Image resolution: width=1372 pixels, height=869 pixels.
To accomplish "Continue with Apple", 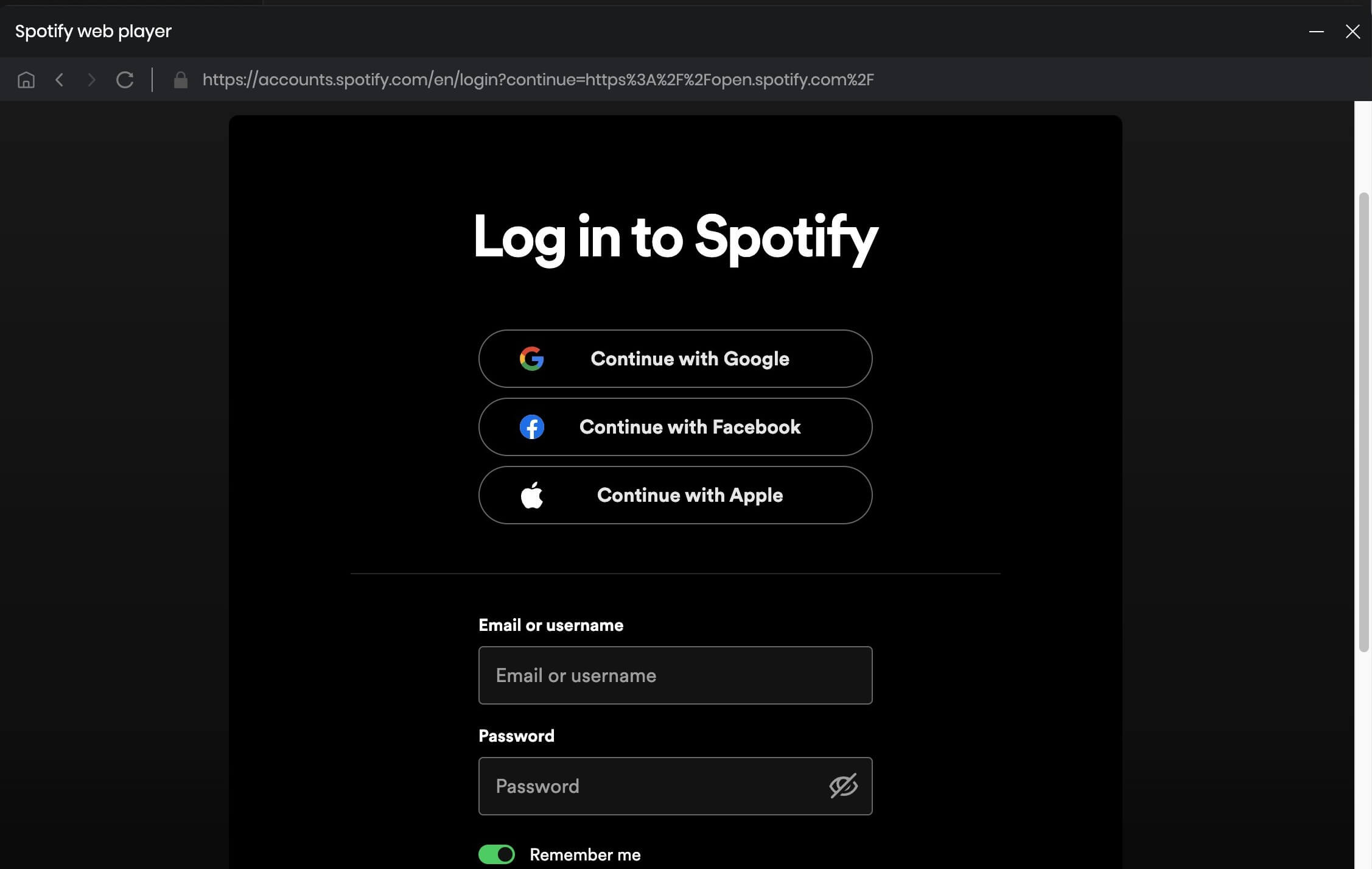I will coord(675,495).
